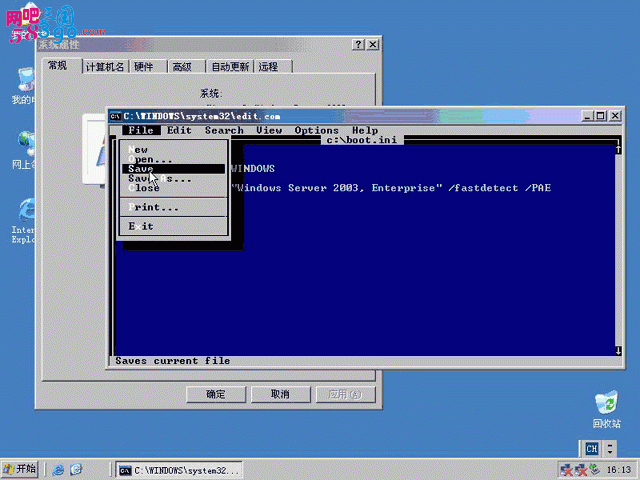This screenshot has width=640, height=480.
Task: Click 取消 button in System Properties
Action: (280, 394)
